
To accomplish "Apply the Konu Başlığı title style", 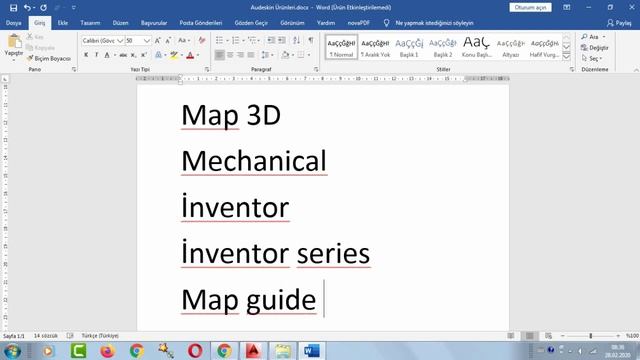I will coord(476,47).
